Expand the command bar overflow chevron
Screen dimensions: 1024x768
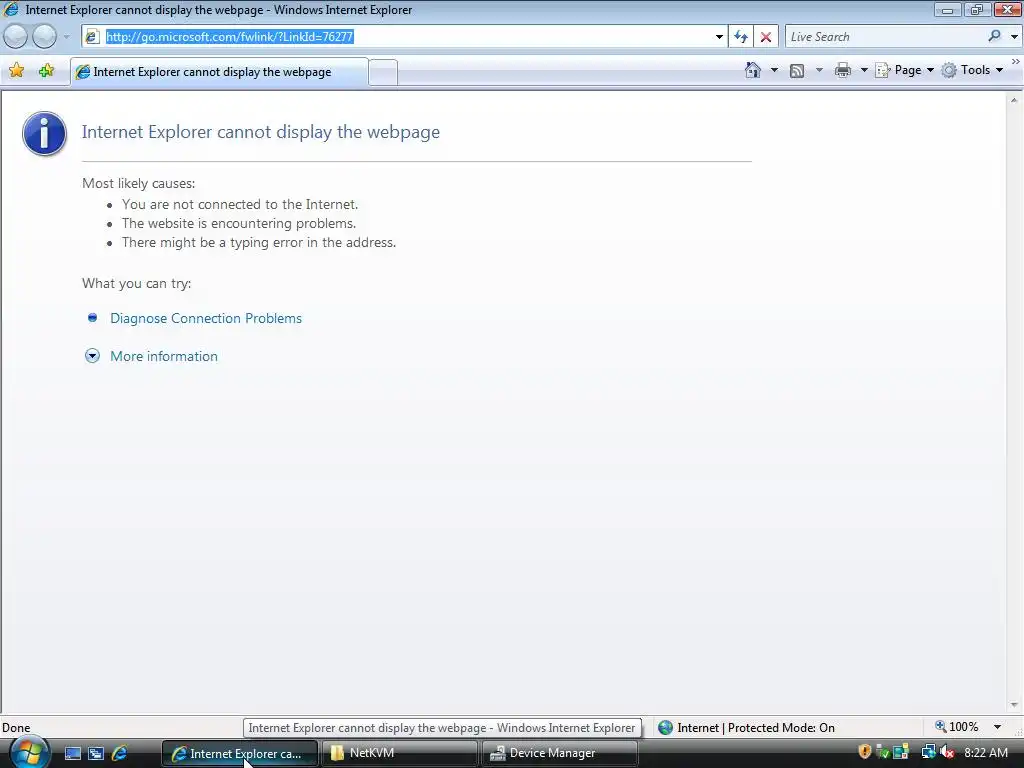1016,61
